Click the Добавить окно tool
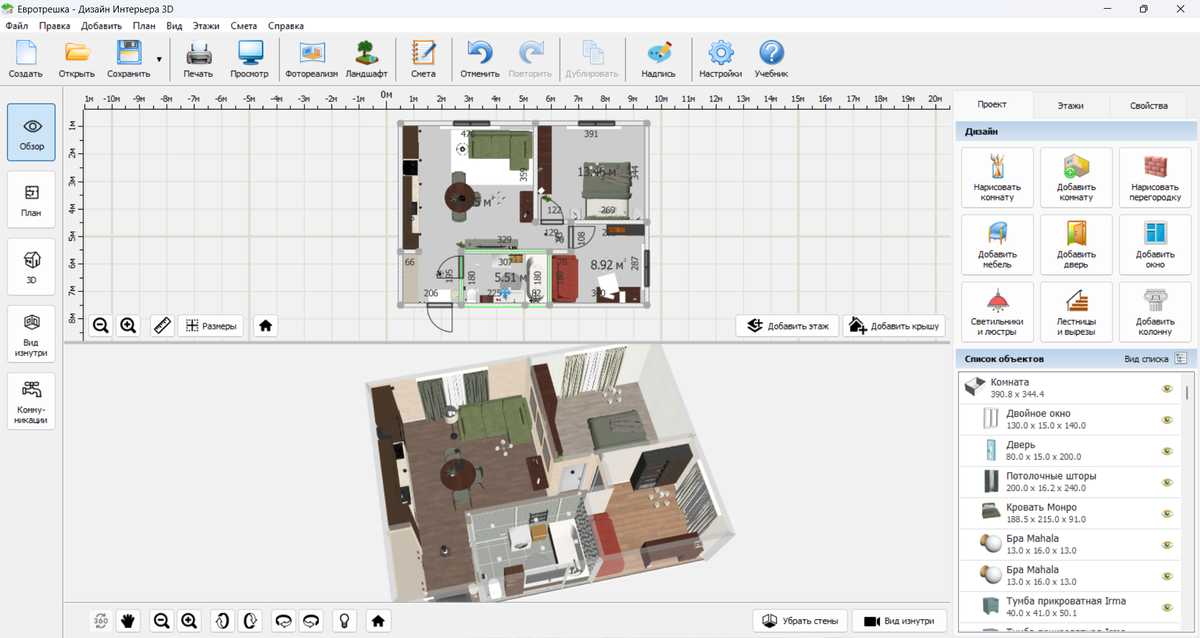Image resolution: width=1200 pixels, height=638 pixels. click(x=1155, y=244)
